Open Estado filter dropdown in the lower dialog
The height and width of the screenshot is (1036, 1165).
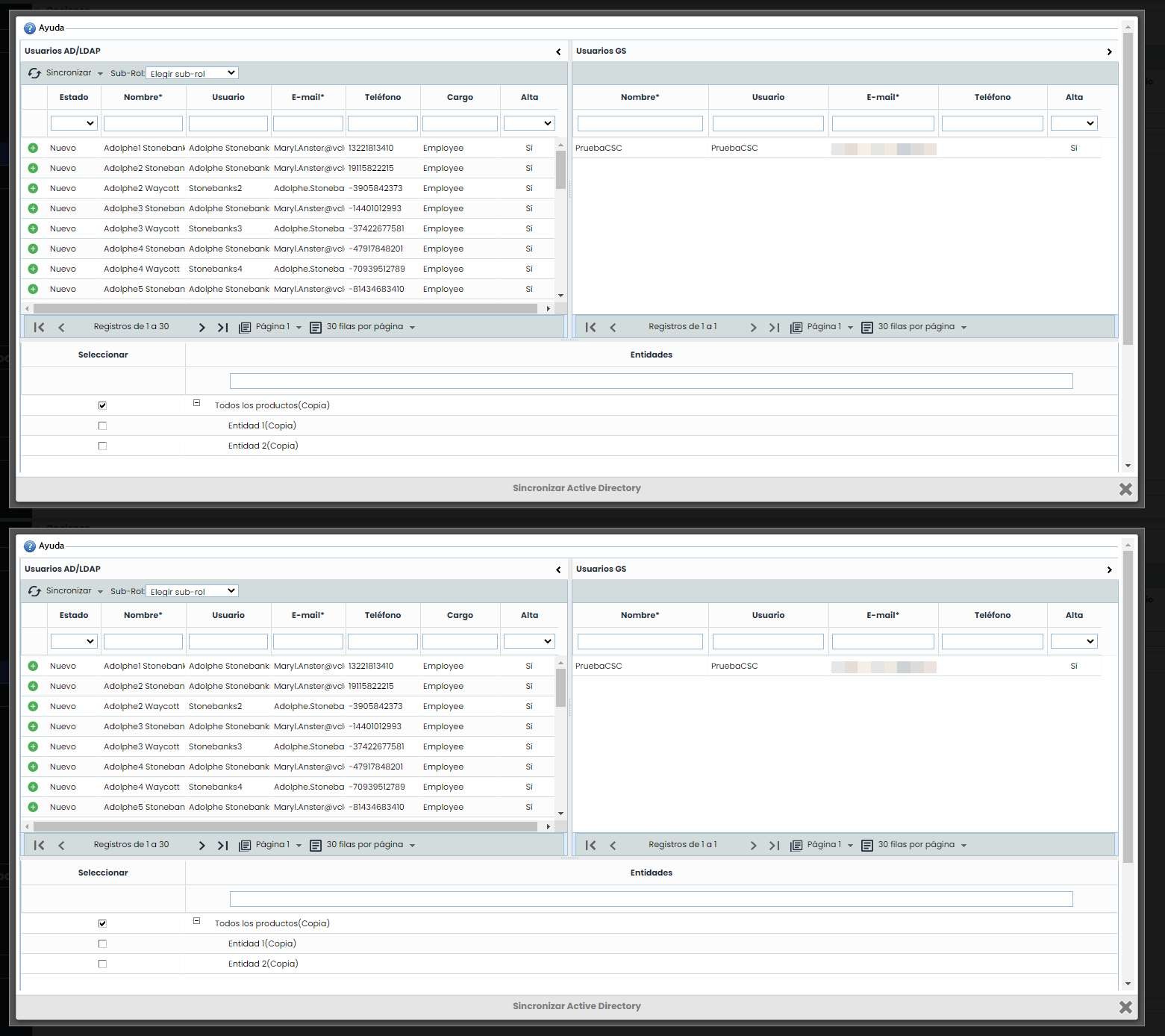coord(74,641)
